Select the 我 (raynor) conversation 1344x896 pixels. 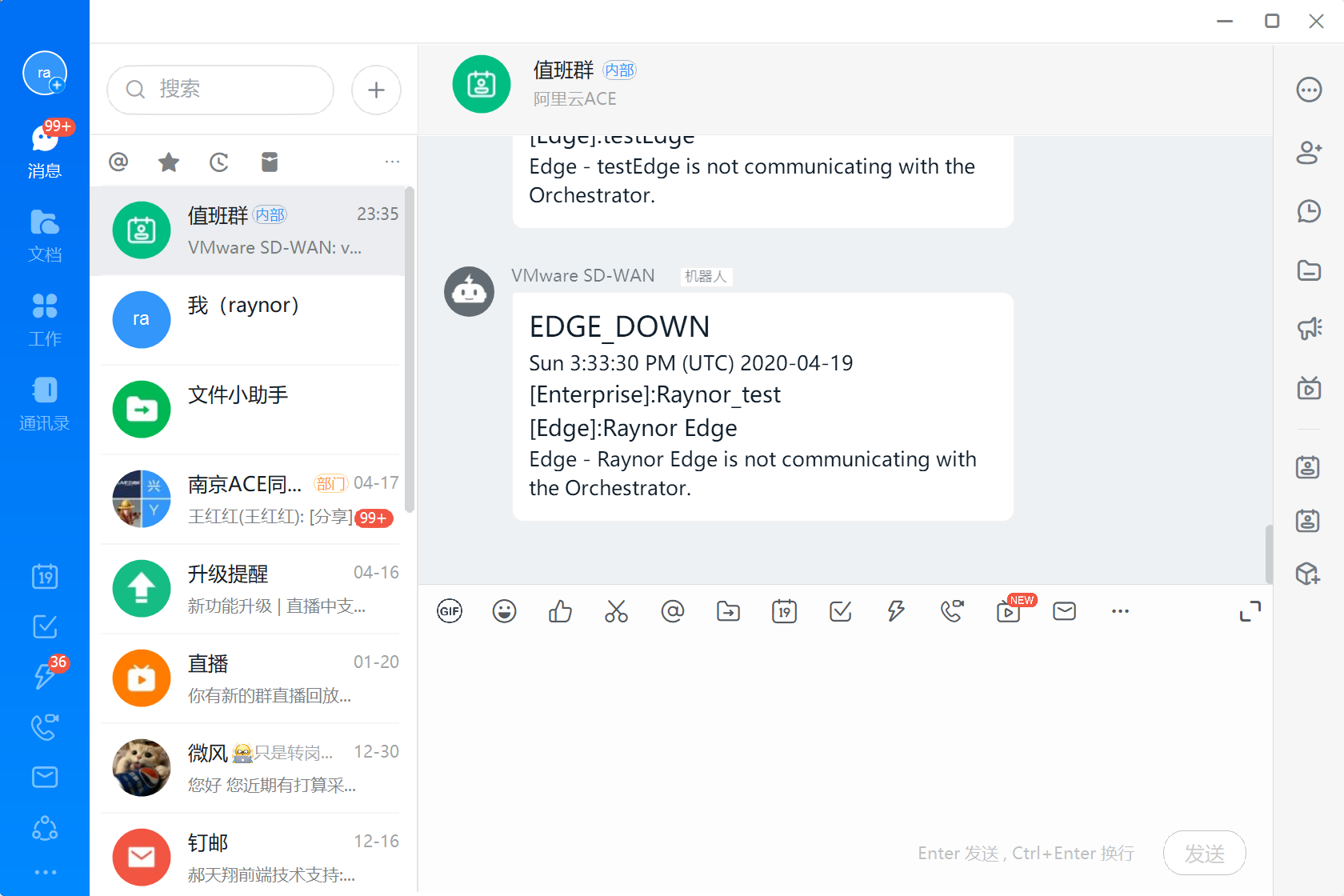point(247,320)
